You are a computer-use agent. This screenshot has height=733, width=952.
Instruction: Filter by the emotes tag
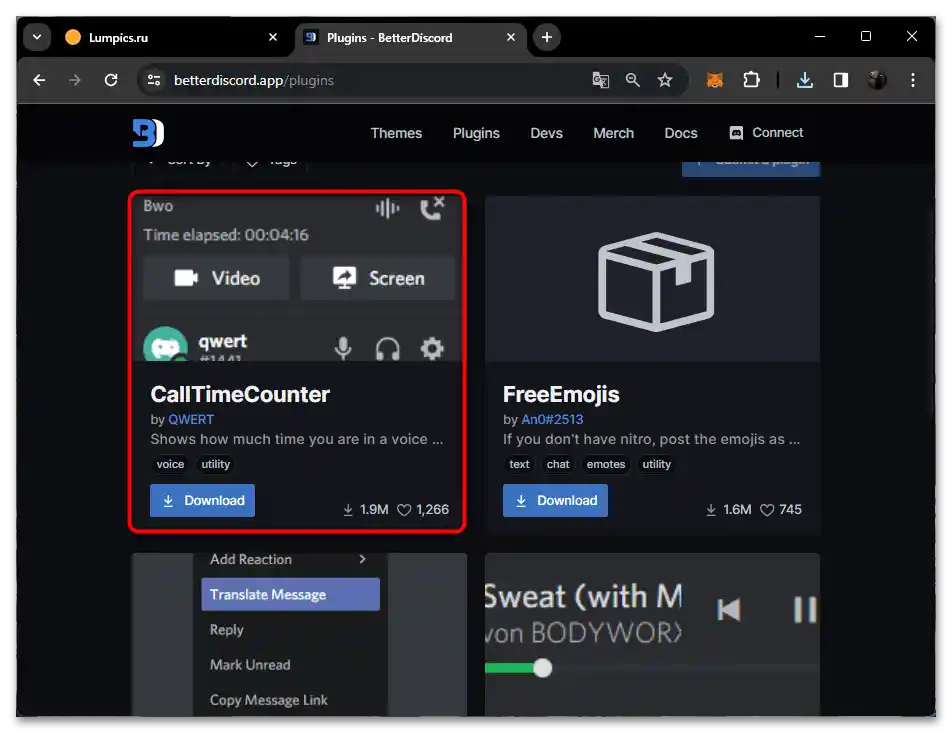(x=606, y=464)
